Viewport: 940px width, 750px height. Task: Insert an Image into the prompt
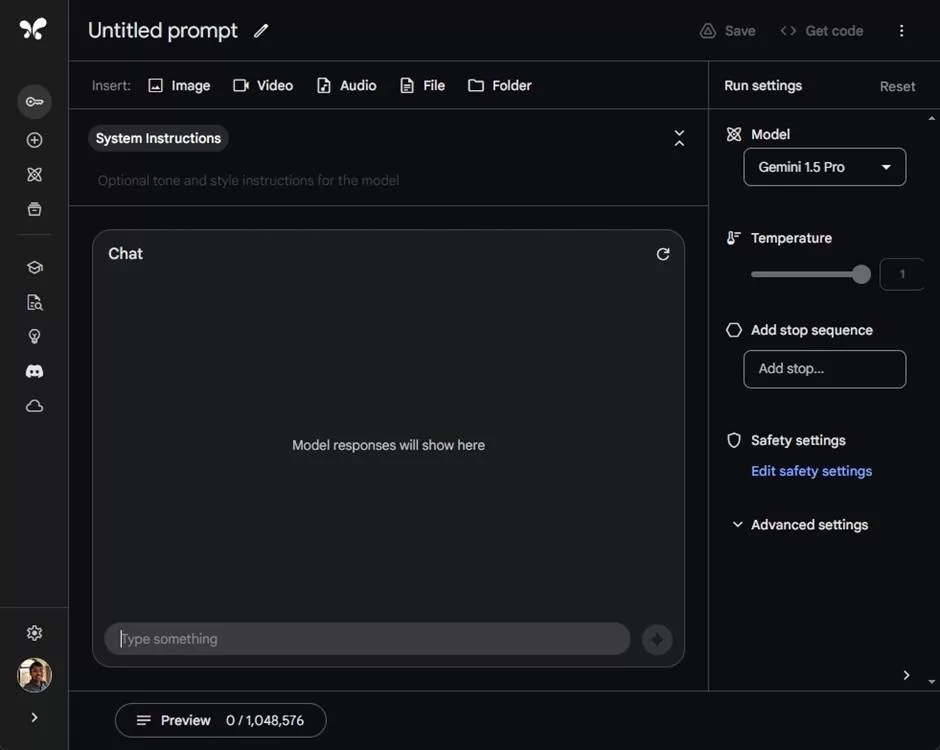[179, 86]
